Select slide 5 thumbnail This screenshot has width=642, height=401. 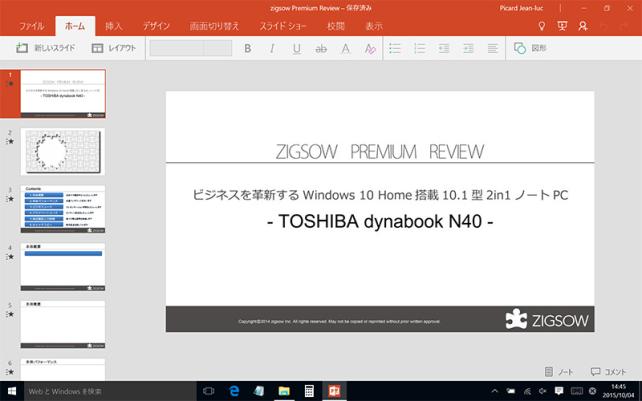(63, 325)
